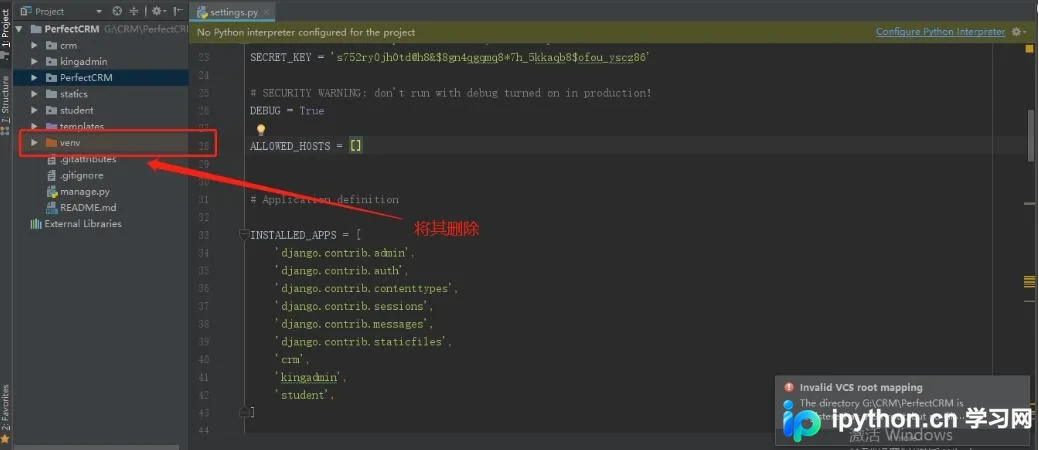
Task: Hide the Project tool window panel
Action: 178,11
